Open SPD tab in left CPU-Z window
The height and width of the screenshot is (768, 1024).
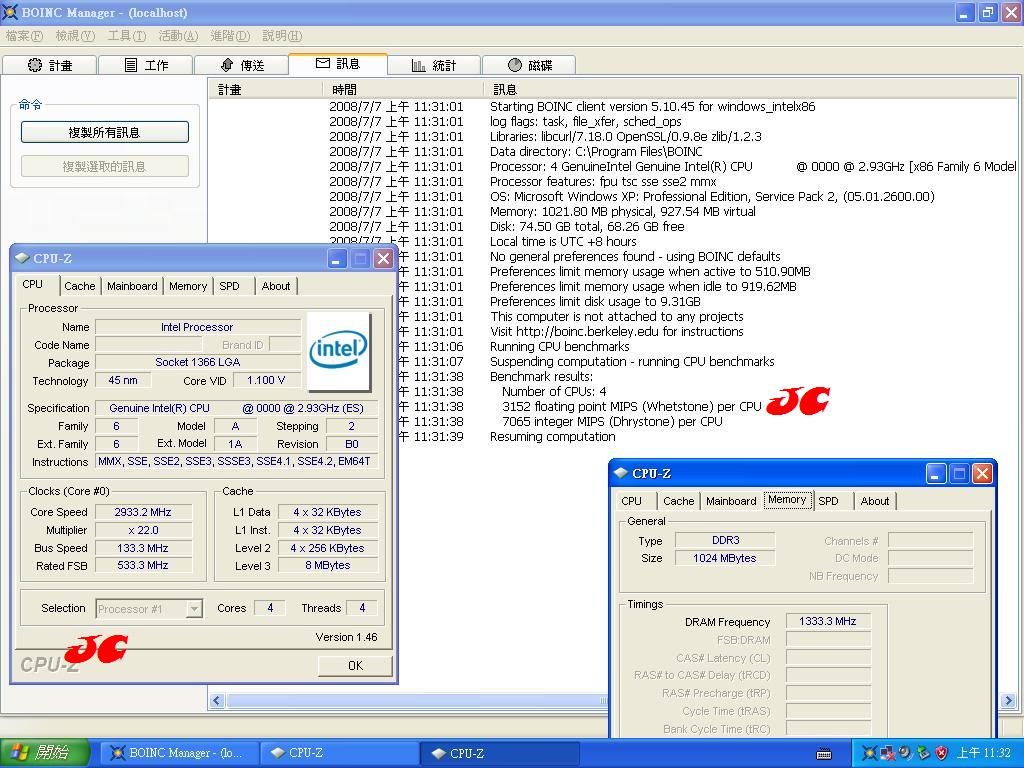point(229,286)
